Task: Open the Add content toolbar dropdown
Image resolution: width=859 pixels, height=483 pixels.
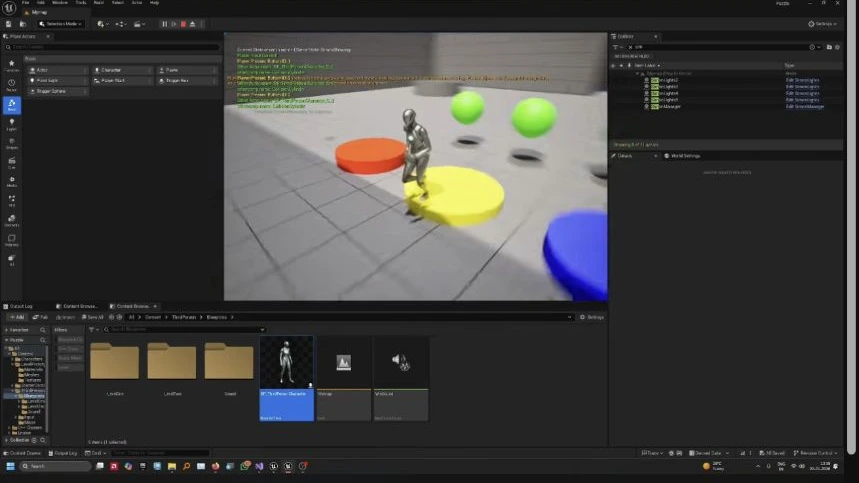Action: pyautogui.click(x=102, y=24)
